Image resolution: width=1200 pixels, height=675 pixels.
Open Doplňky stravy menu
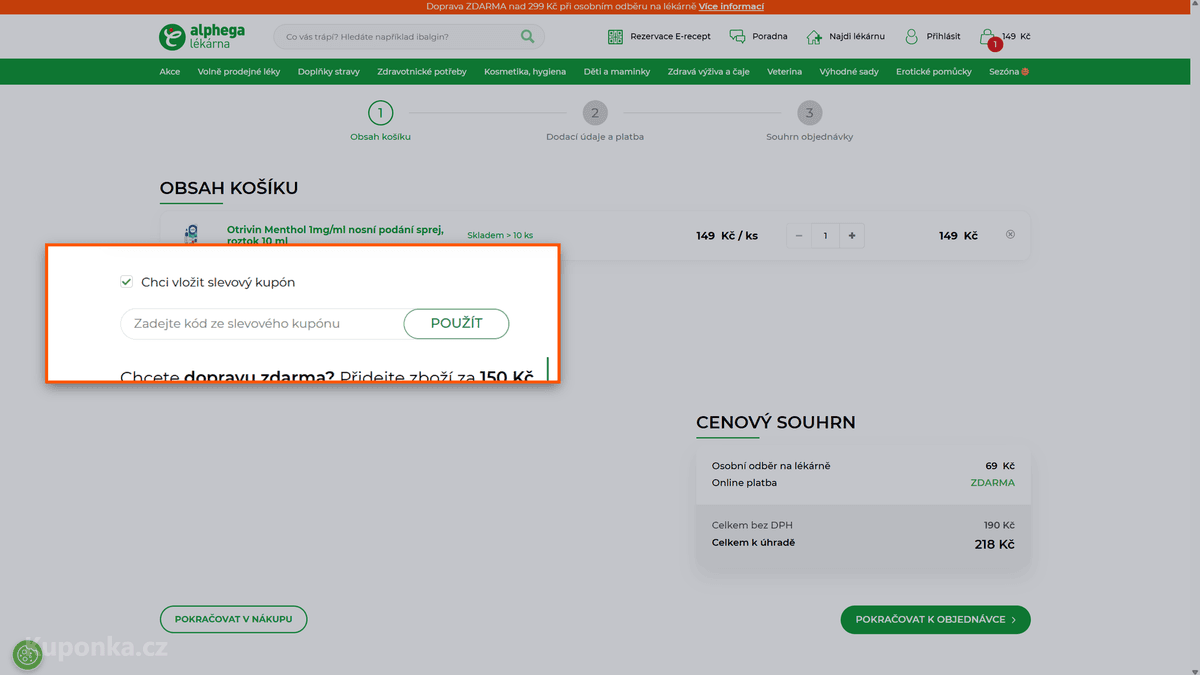(x=329, y=72)
